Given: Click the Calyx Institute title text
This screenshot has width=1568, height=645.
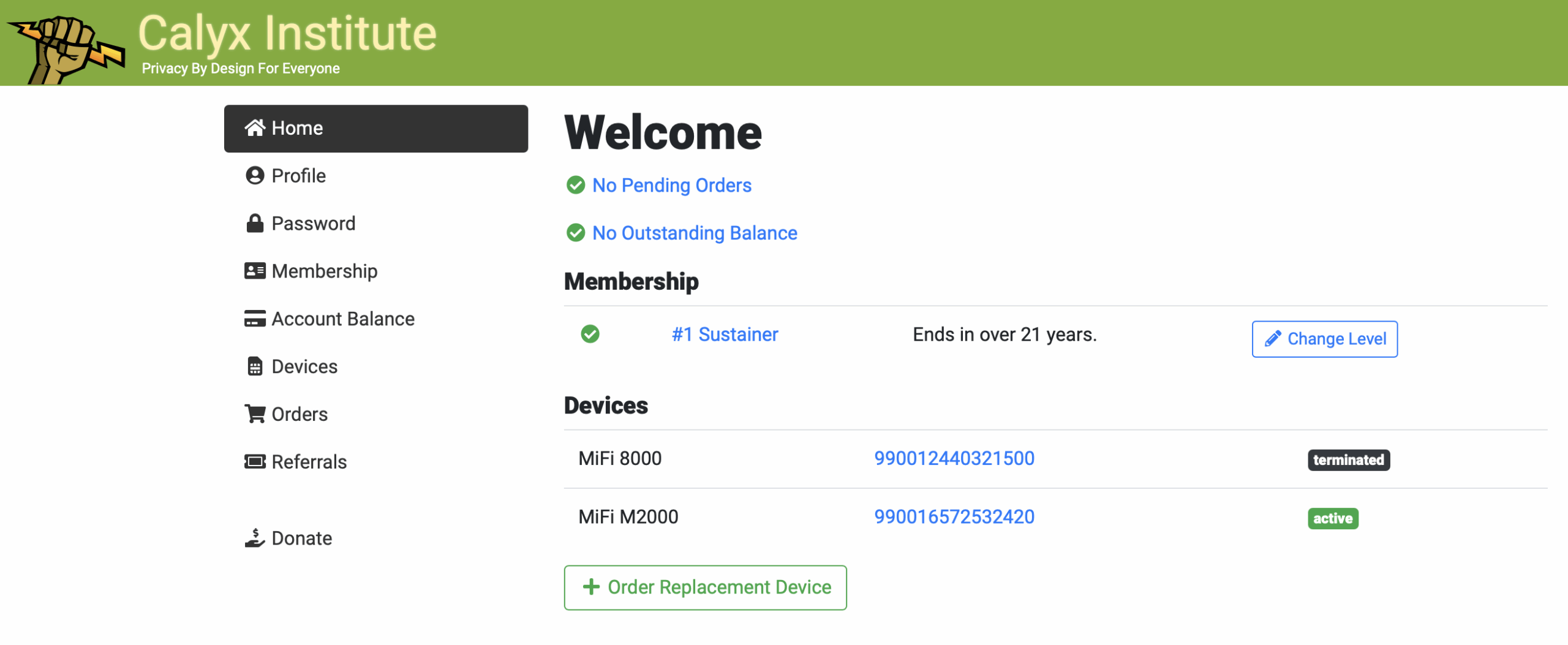Looking at the screenshot, I should coord(287,34).
